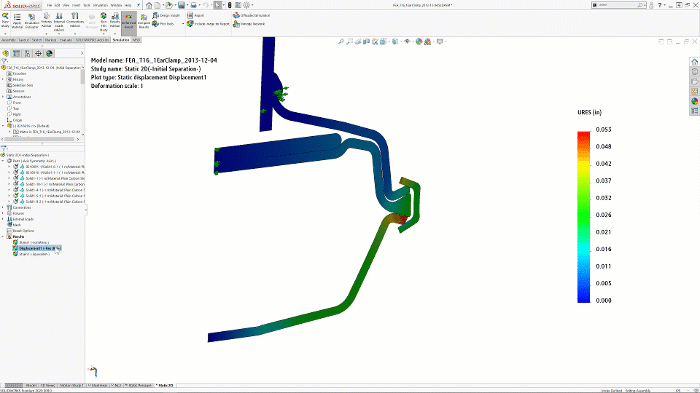700x393 pixels.
Task: Click the Offloaded Simulation button
Action: (x=252, y=15)
